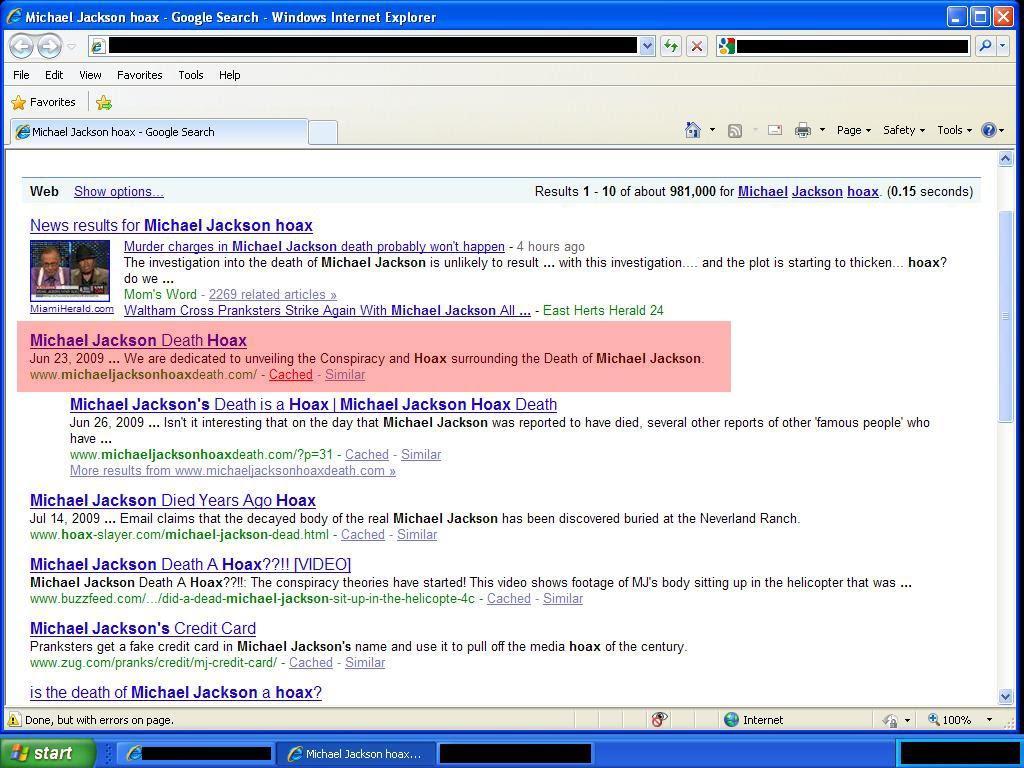Click More results from michaeljacksonhoaxdeath.com
The width and height of the screenshot is (1024, 768).
point(232,471)
